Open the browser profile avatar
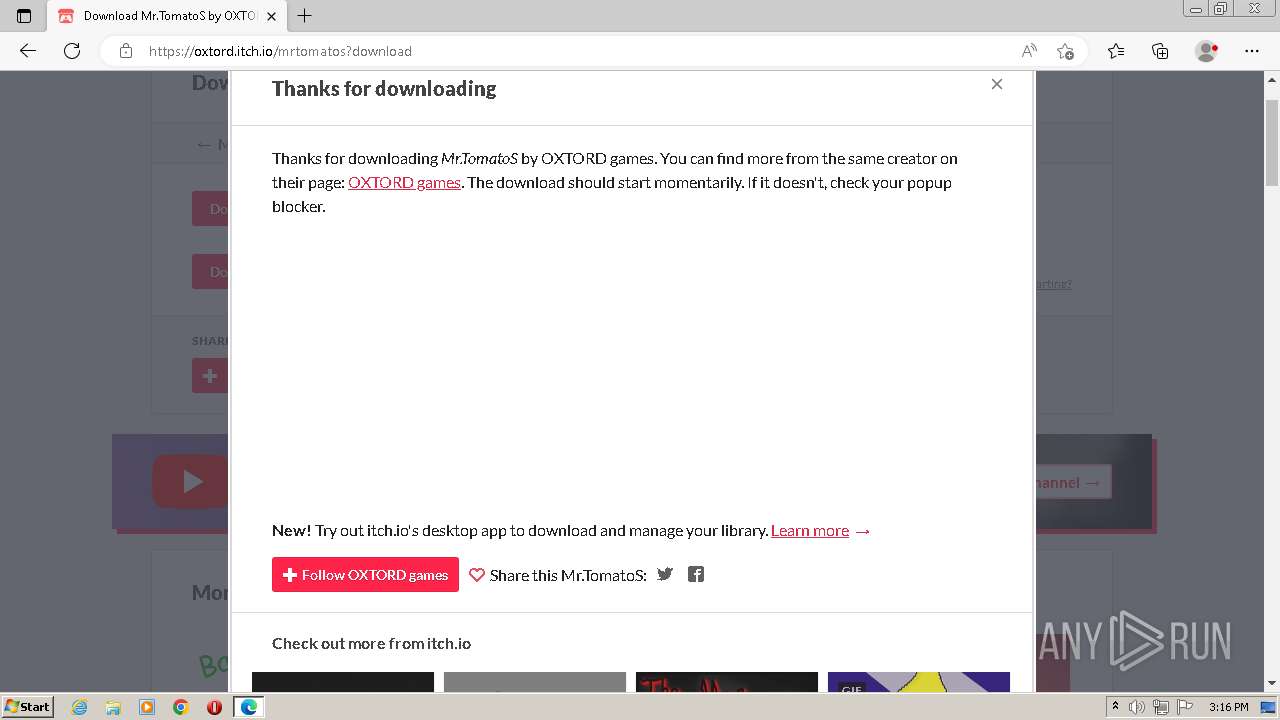The width and height of the screenshot is (1280, 720). pyautogui.click(x=1206, y=51)
